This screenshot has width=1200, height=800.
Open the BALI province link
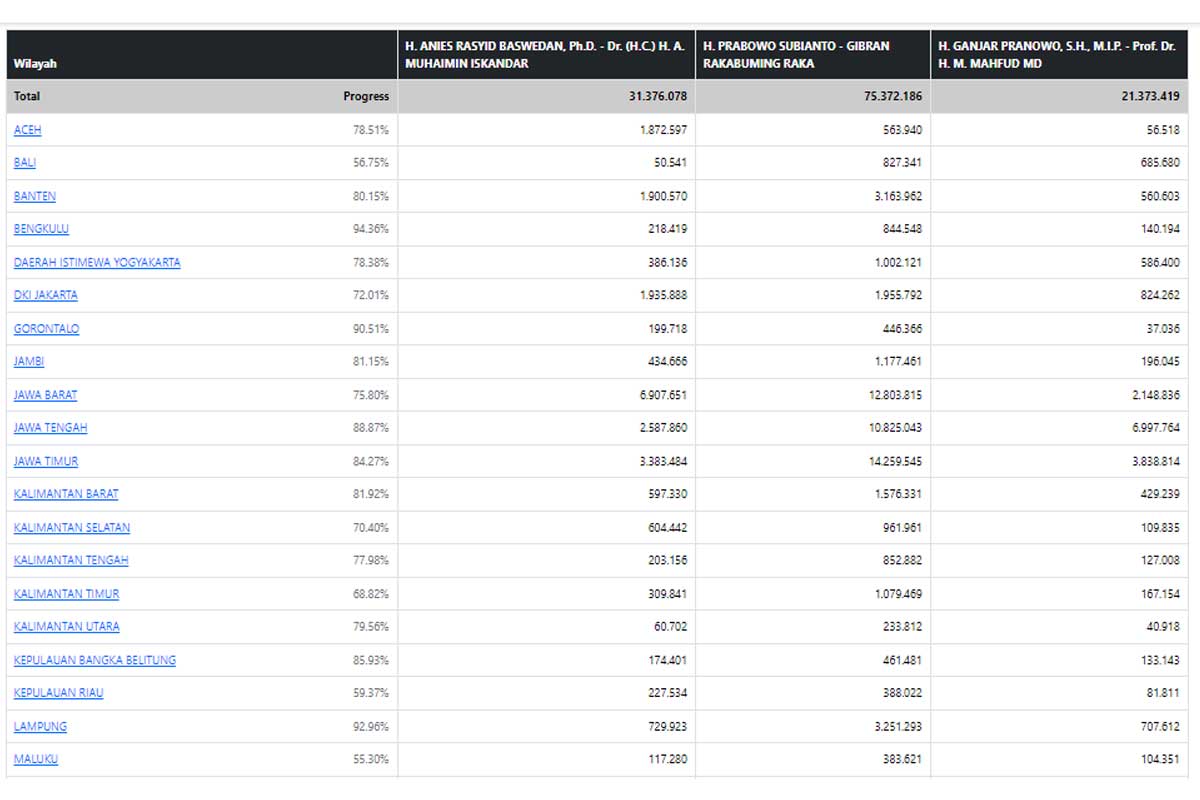coord(25,163)
